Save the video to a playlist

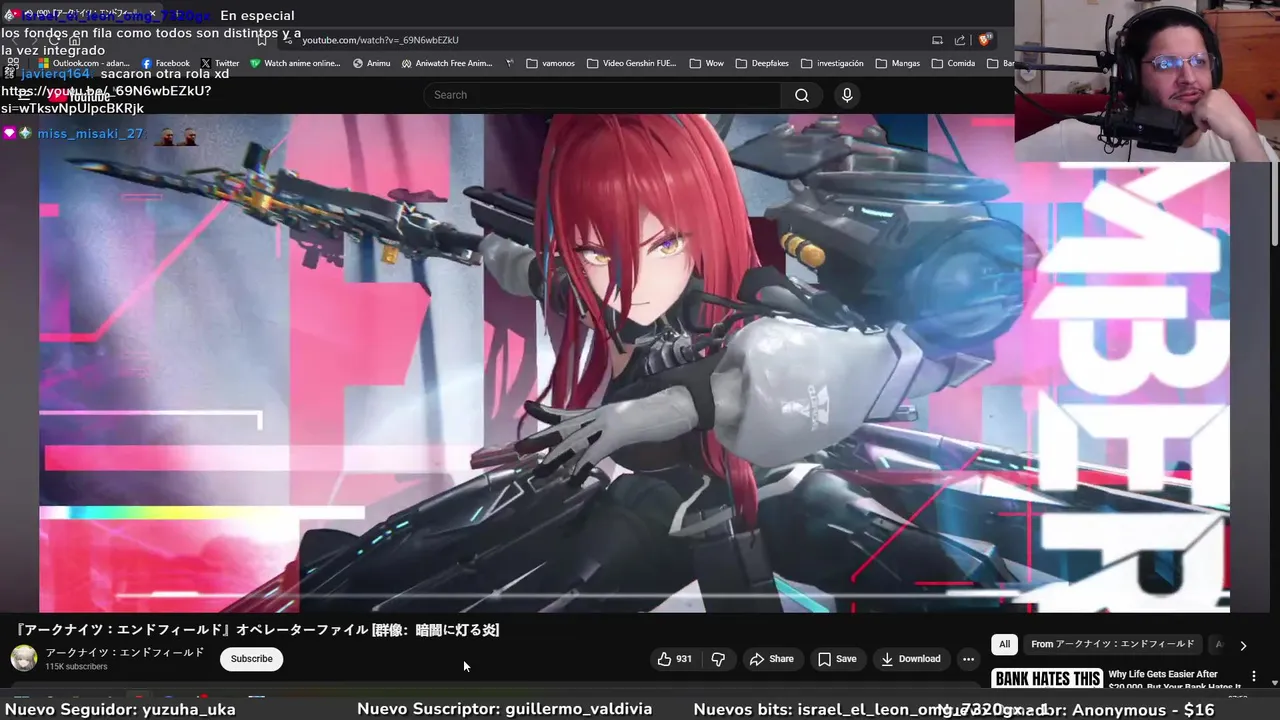tap(836, 659)
